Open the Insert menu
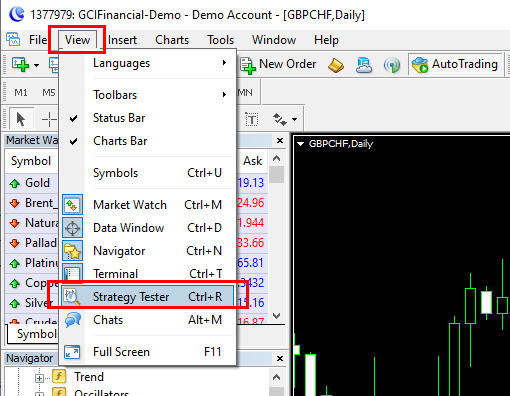 122,40
